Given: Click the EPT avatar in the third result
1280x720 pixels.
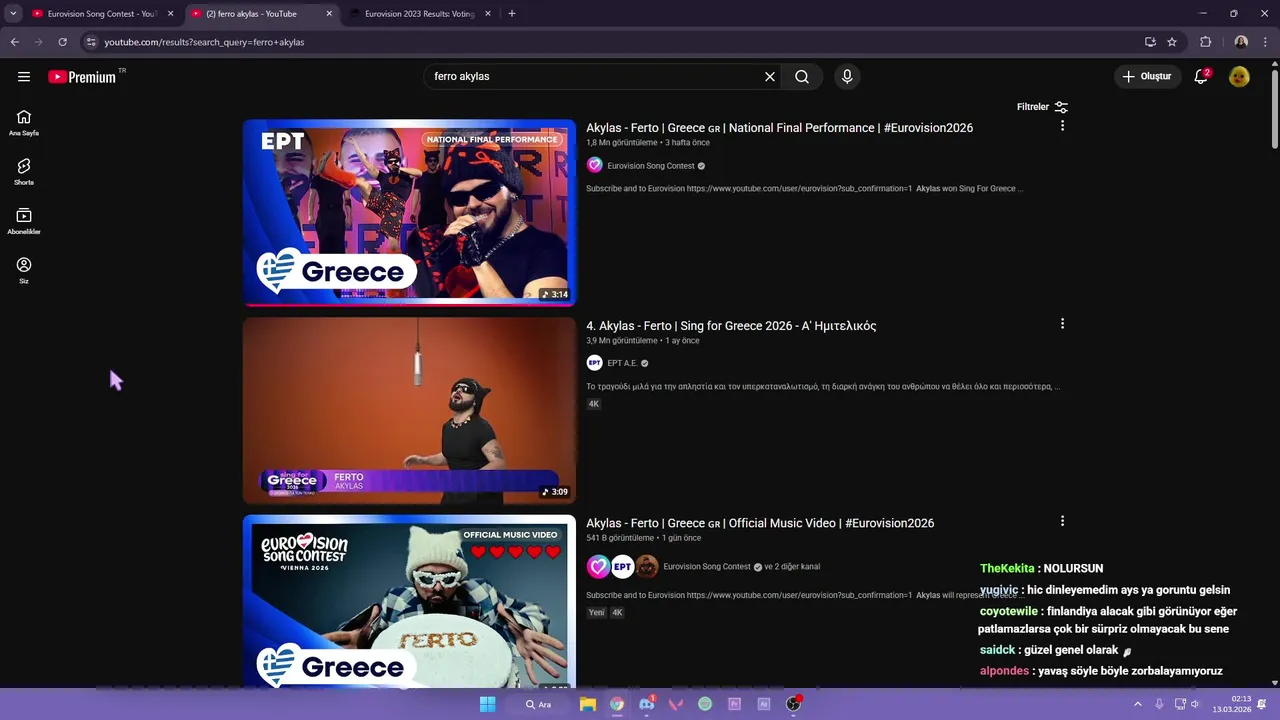Looking at the screenshot, I should [622, 567].
